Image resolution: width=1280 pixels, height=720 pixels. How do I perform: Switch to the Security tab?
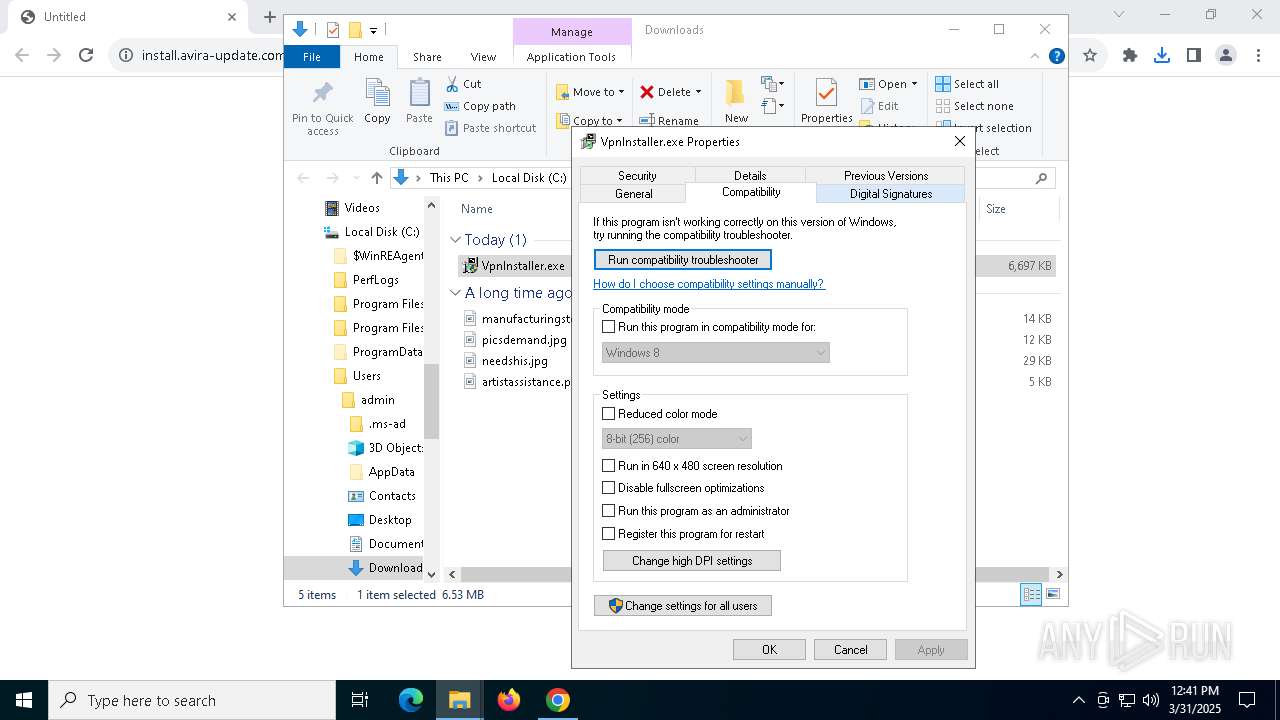click(637, 175)
